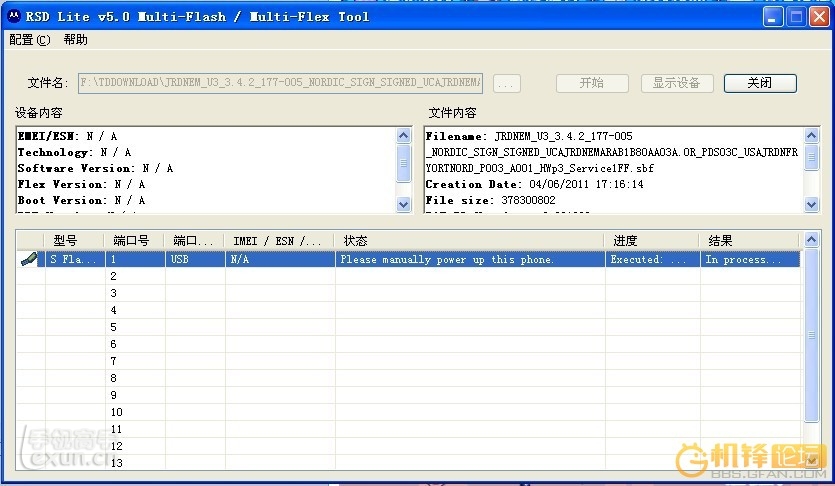
Task: Open the 配置(C) menu
Action: point(30,40)
